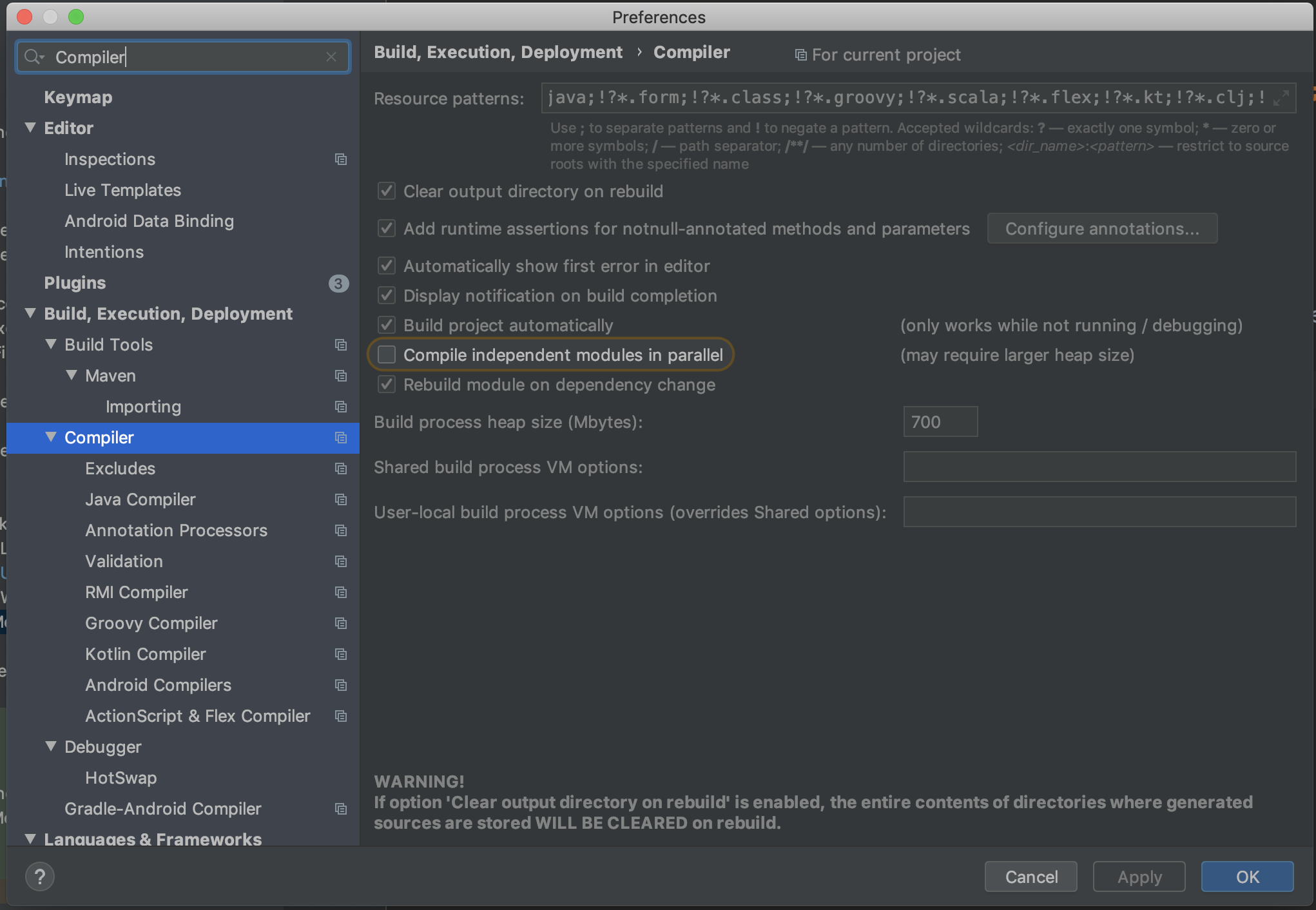Click the Build process heap size field

click(940, 422)
